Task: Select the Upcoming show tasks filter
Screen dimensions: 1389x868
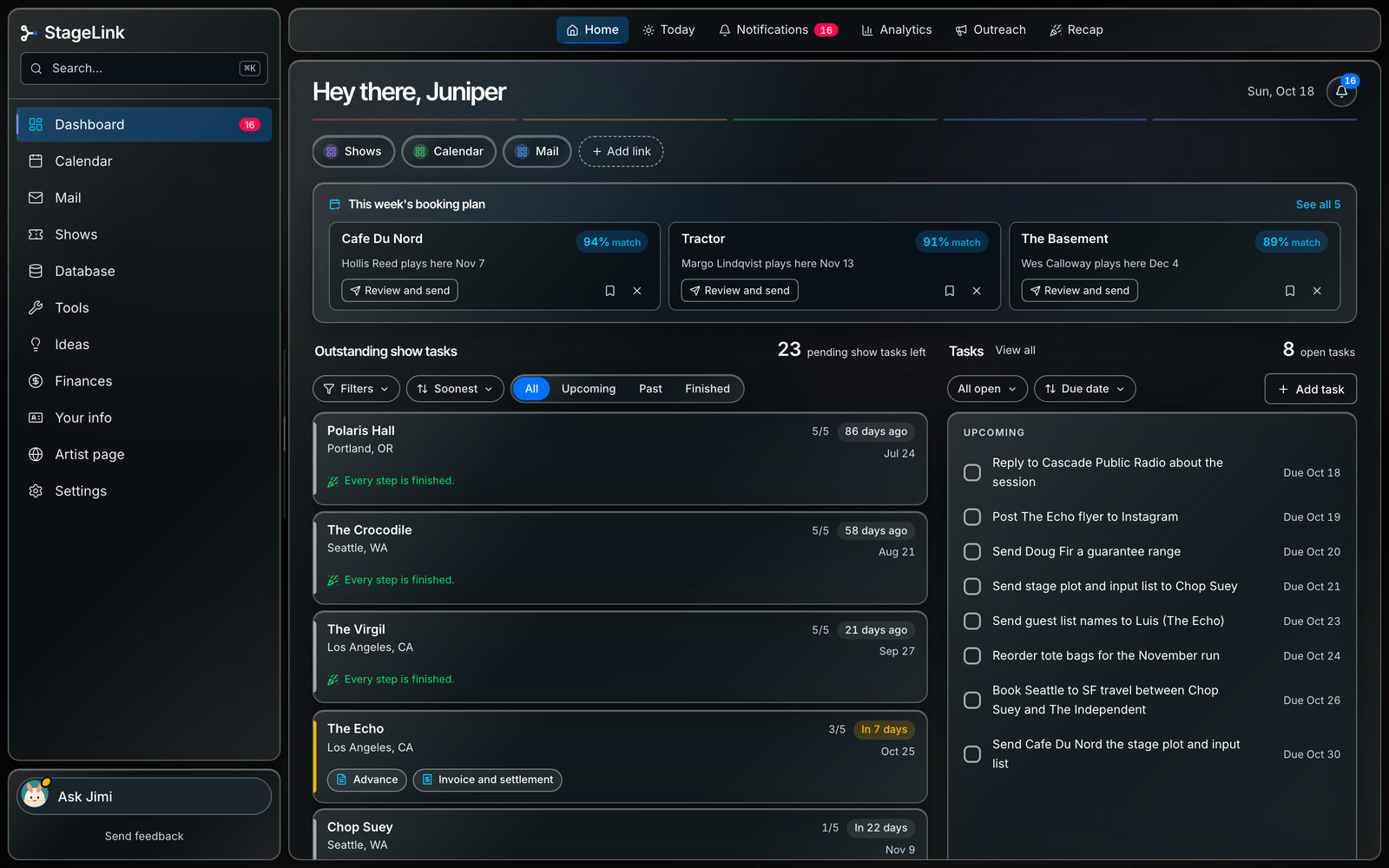Action: [589, 389]
